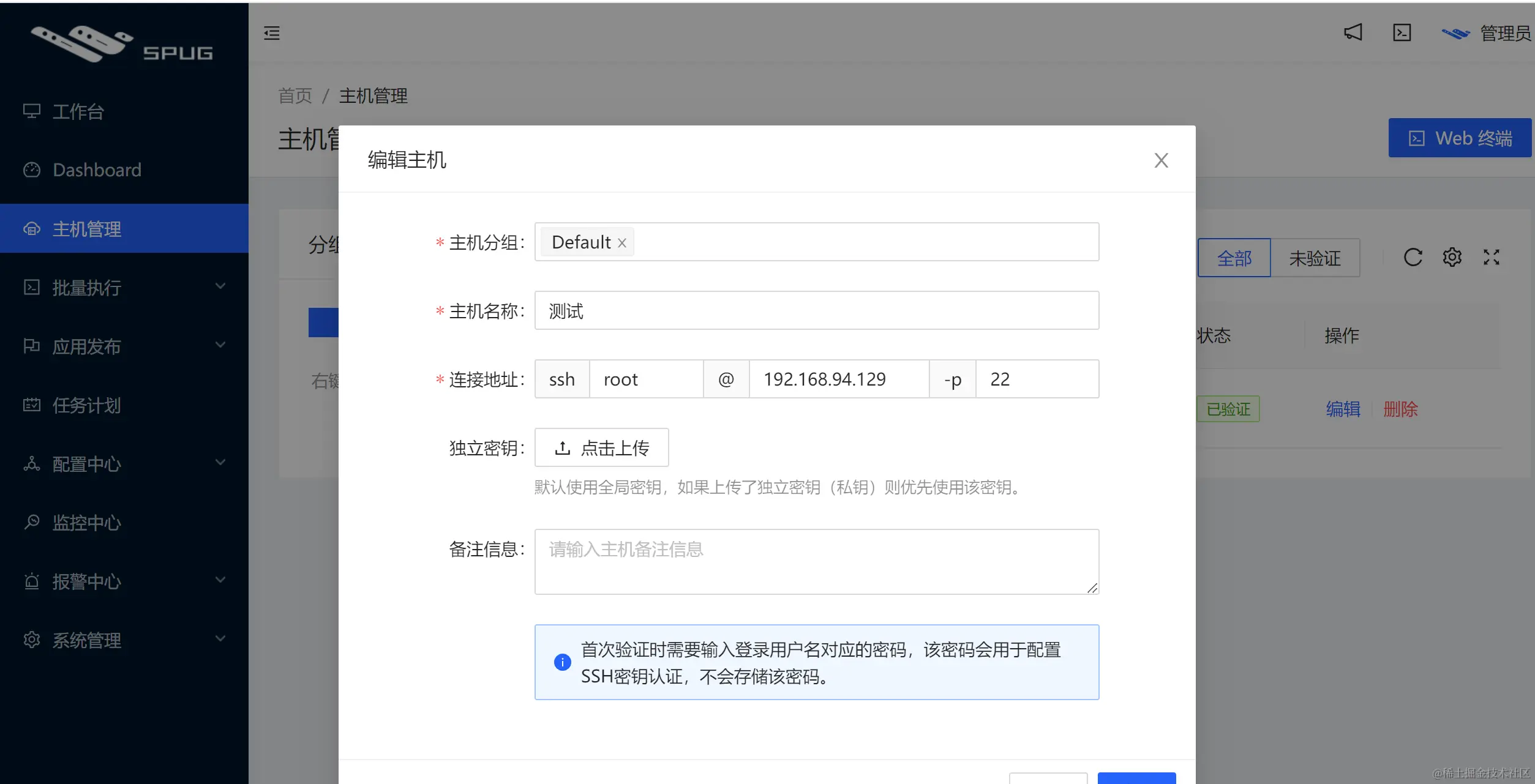Toggle fullscreen table icon

tap(1491, 258)
